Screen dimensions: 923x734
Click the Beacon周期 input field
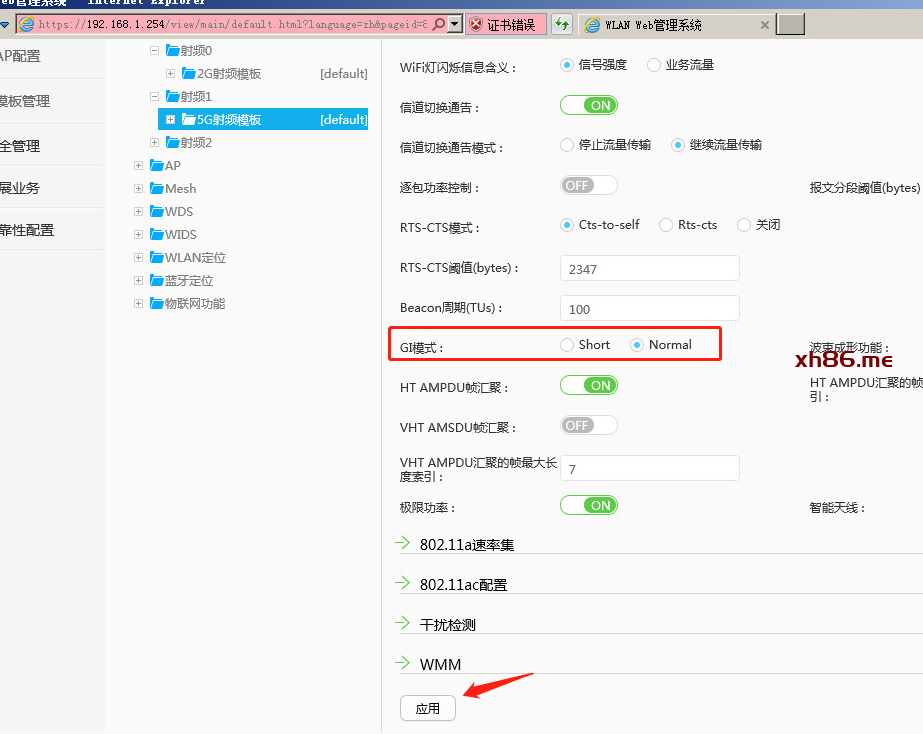649,308
